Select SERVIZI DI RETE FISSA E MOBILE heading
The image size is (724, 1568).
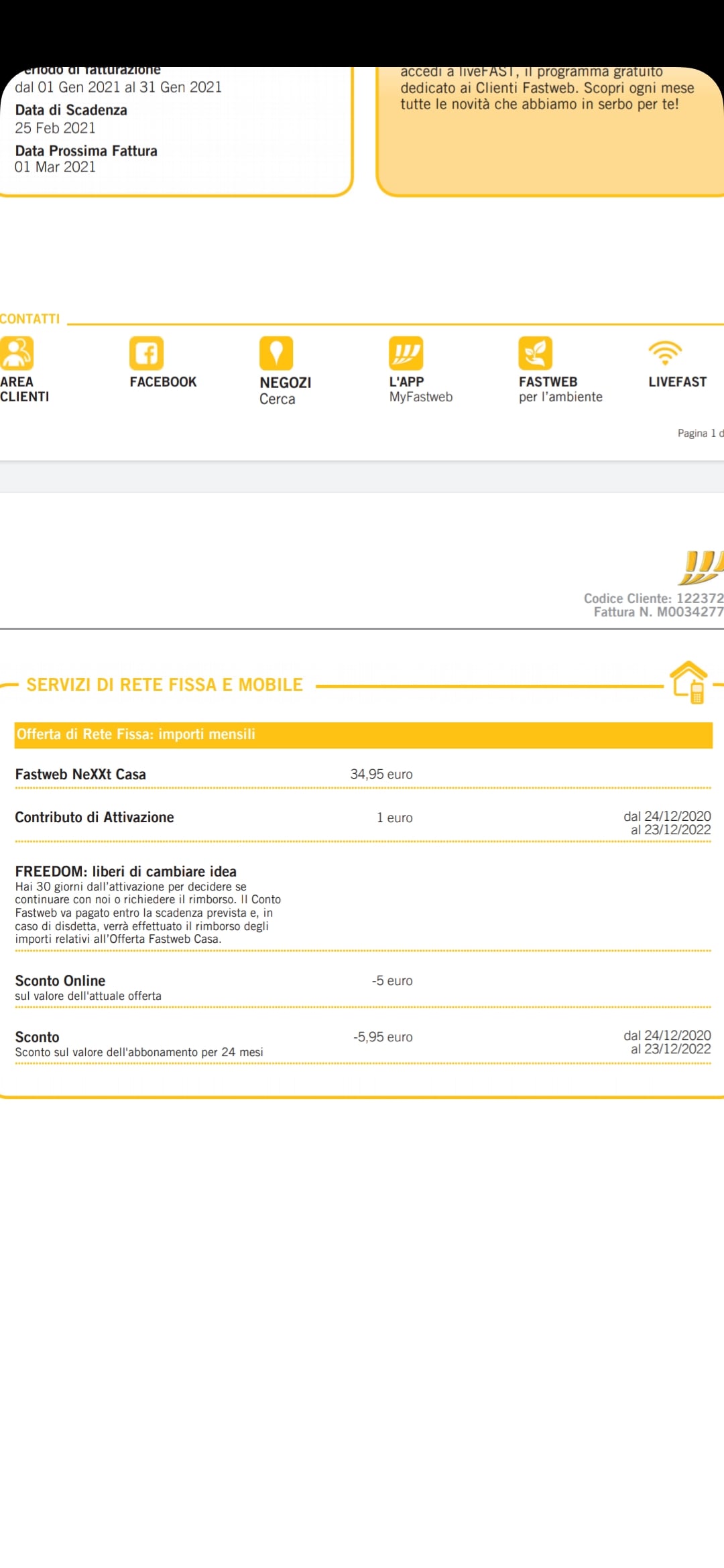tap(164, 685)
